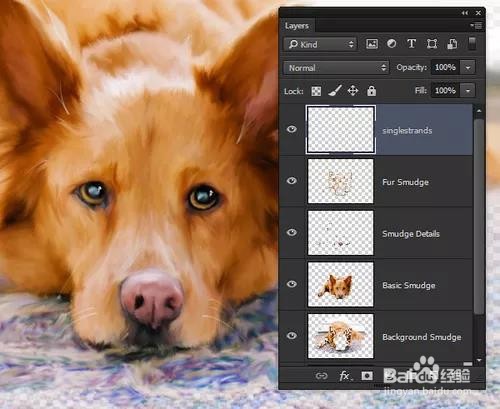Select the Background Smudge layer name
Screen dimensions: 500x409
click(x=422, y=337)
